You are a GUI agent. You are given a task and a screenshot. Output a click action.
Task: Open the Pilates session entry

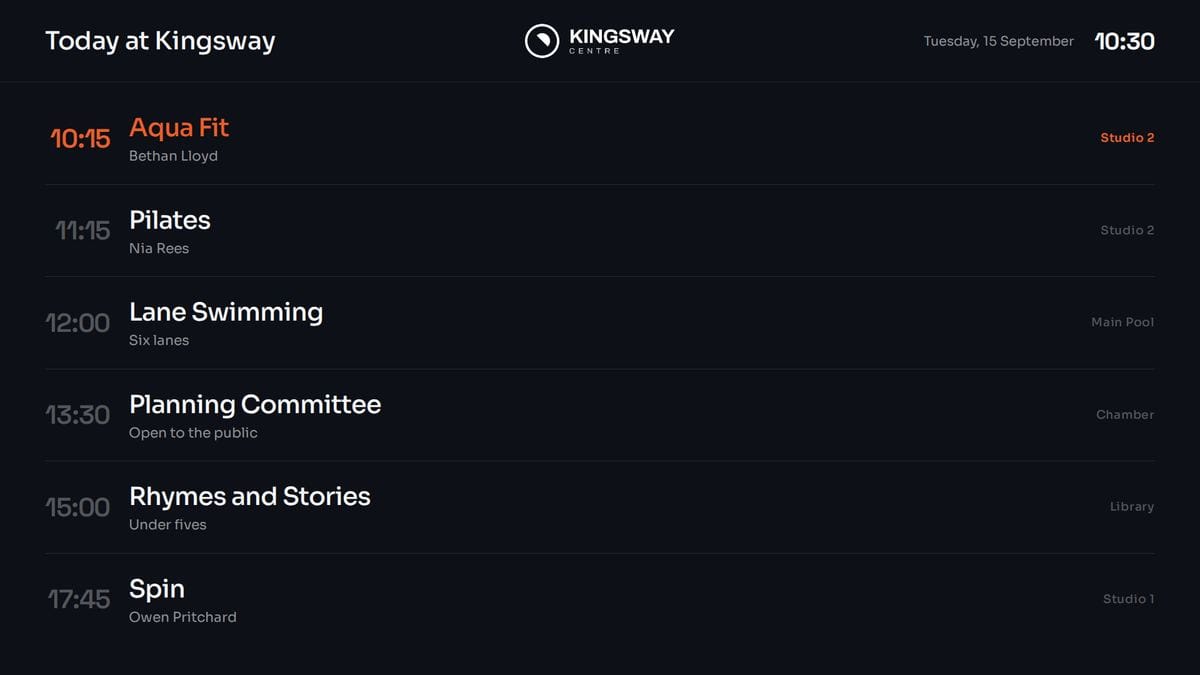[600, 231]
